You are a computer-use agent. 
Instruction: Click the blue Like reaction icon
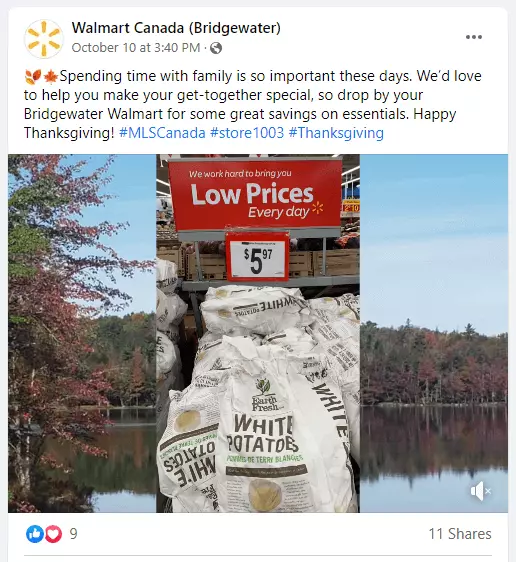point(35,534)
